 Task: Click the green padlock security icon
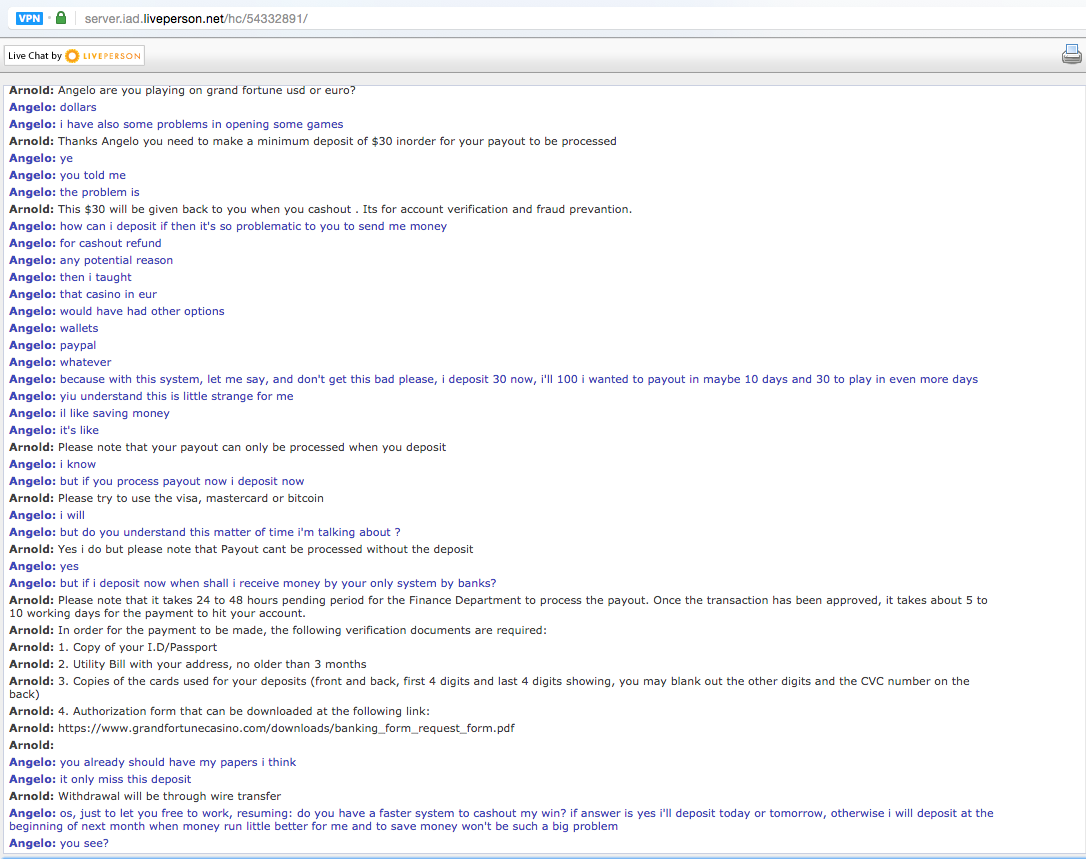[x=61, y=18]
